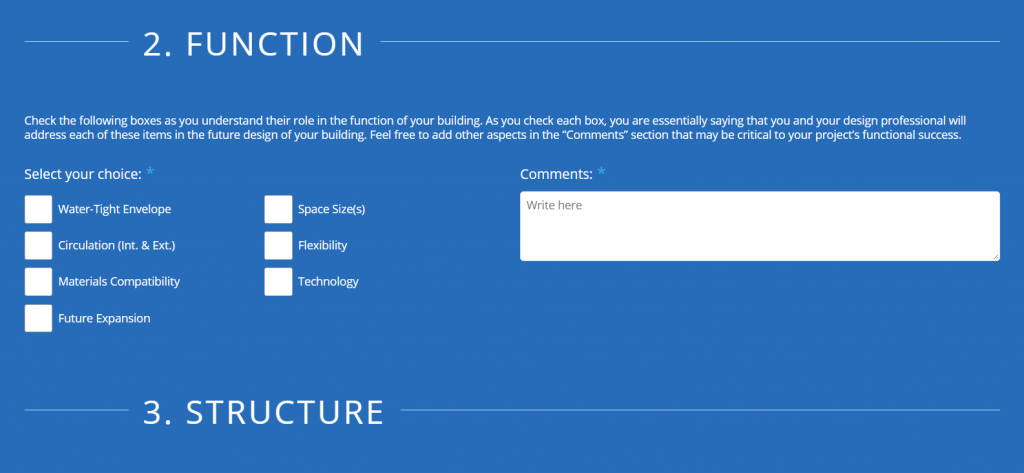
Task: Toggle the Flexibility checkbox
Action: [x=278, y=245]
